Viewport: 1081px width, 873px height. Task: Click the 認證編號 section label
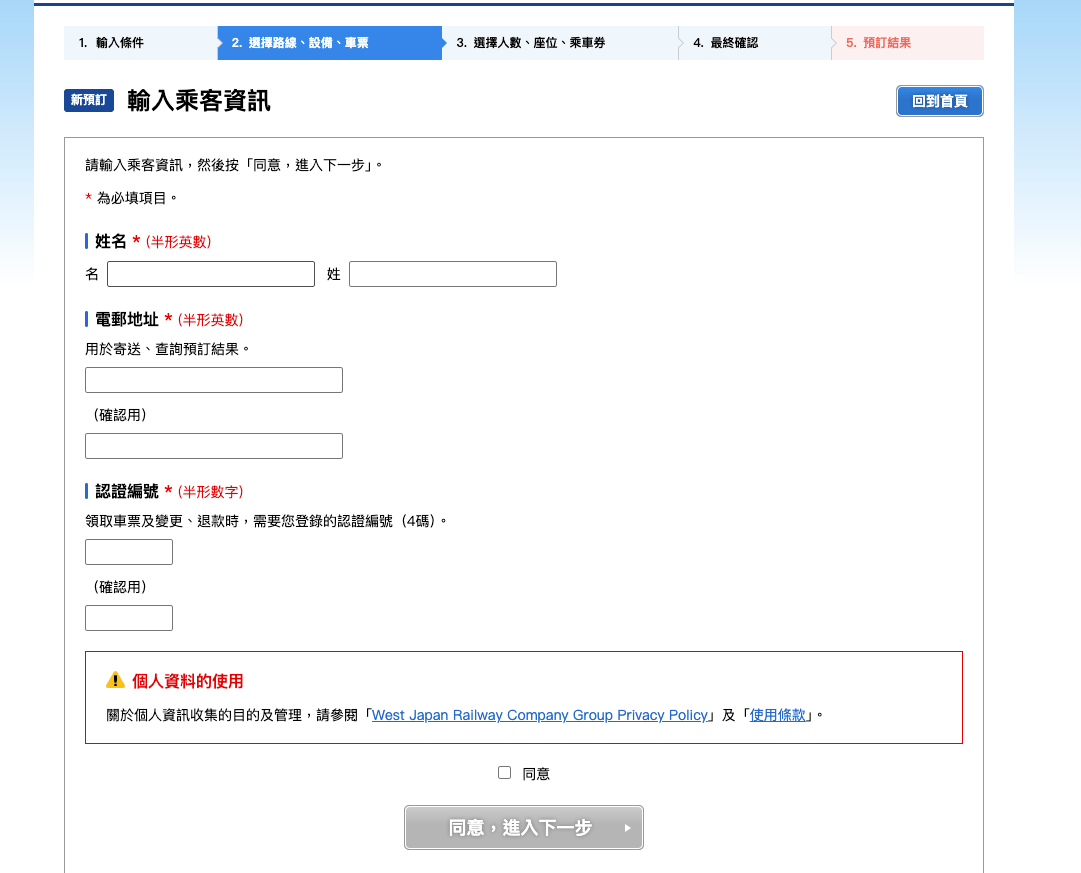[x=127, y=491]
